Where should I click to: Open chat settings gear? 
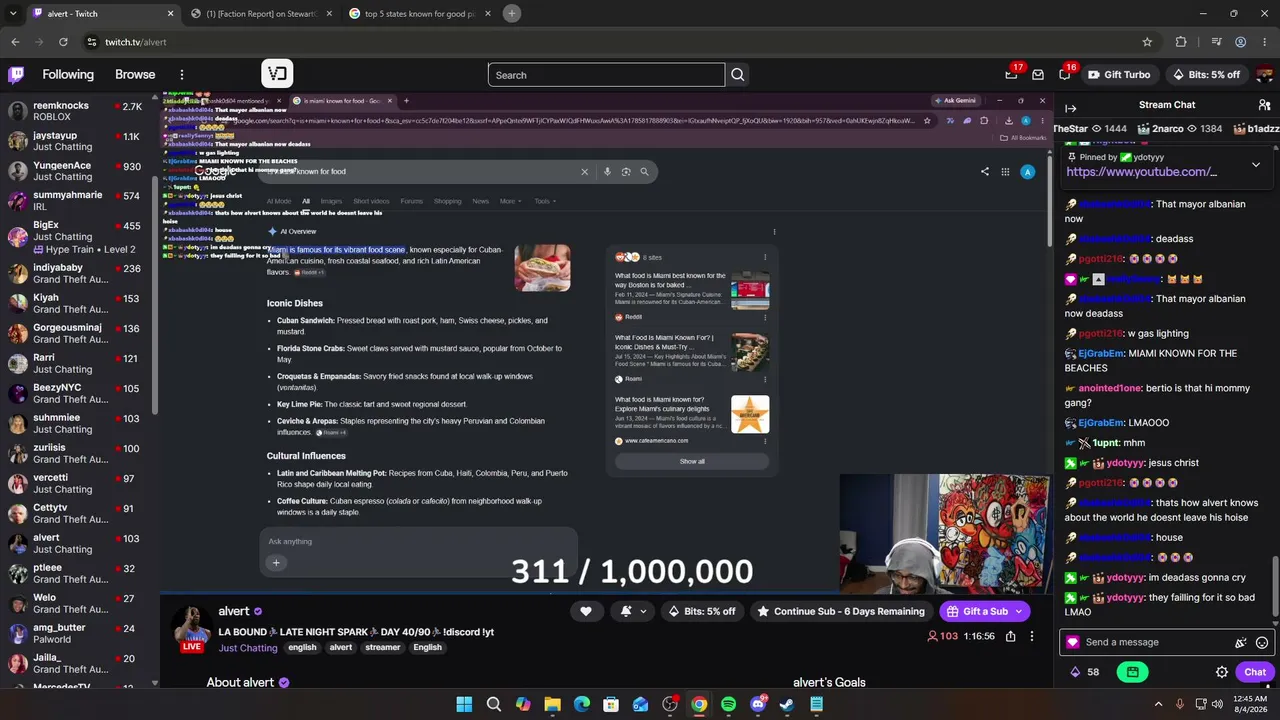1222,672
